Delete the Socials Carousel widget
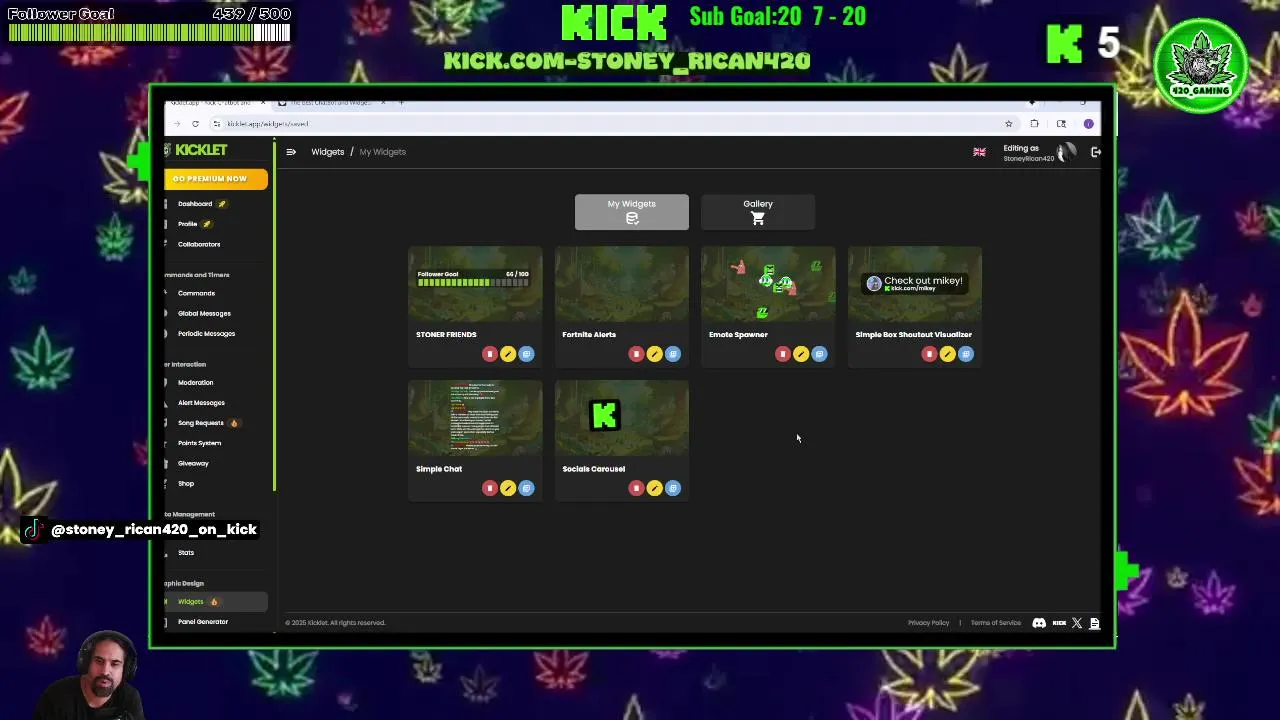This screenshot has height=720, width=1280. (636, 488)
